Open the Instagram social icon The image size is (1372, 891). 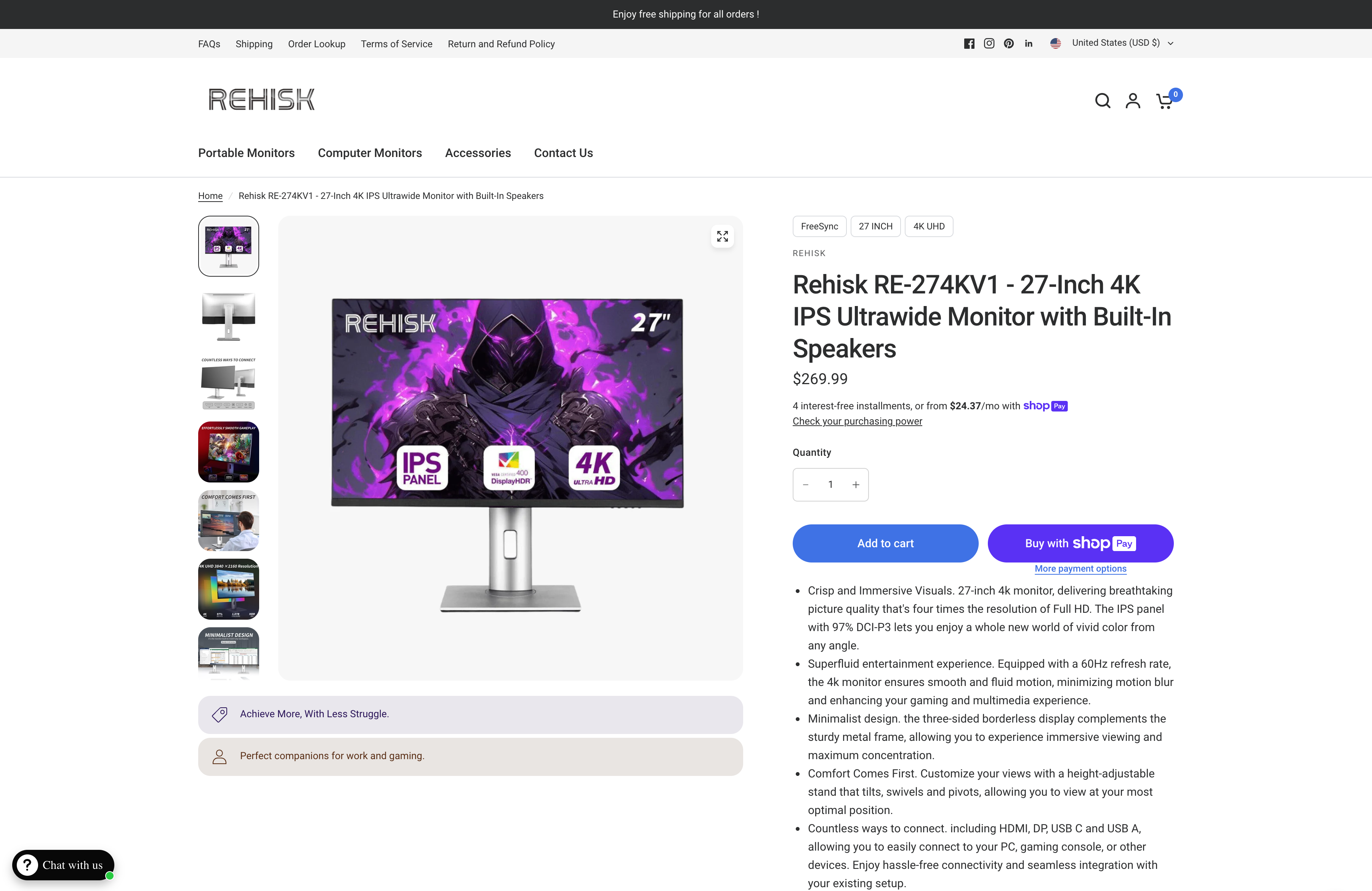click(x=989, y=43)
